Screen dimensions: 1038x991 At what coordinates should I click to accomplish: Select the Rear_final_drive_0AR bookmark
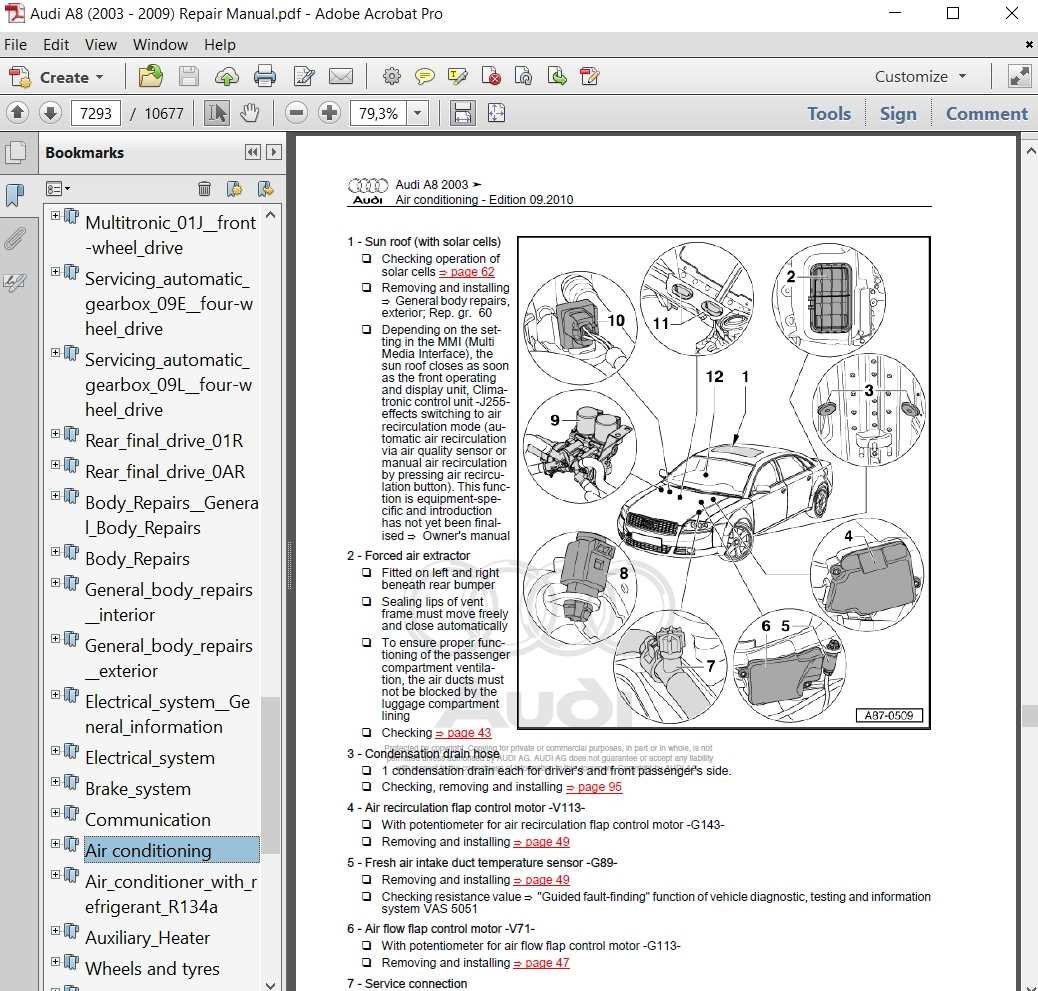click(x=165, y=471)
